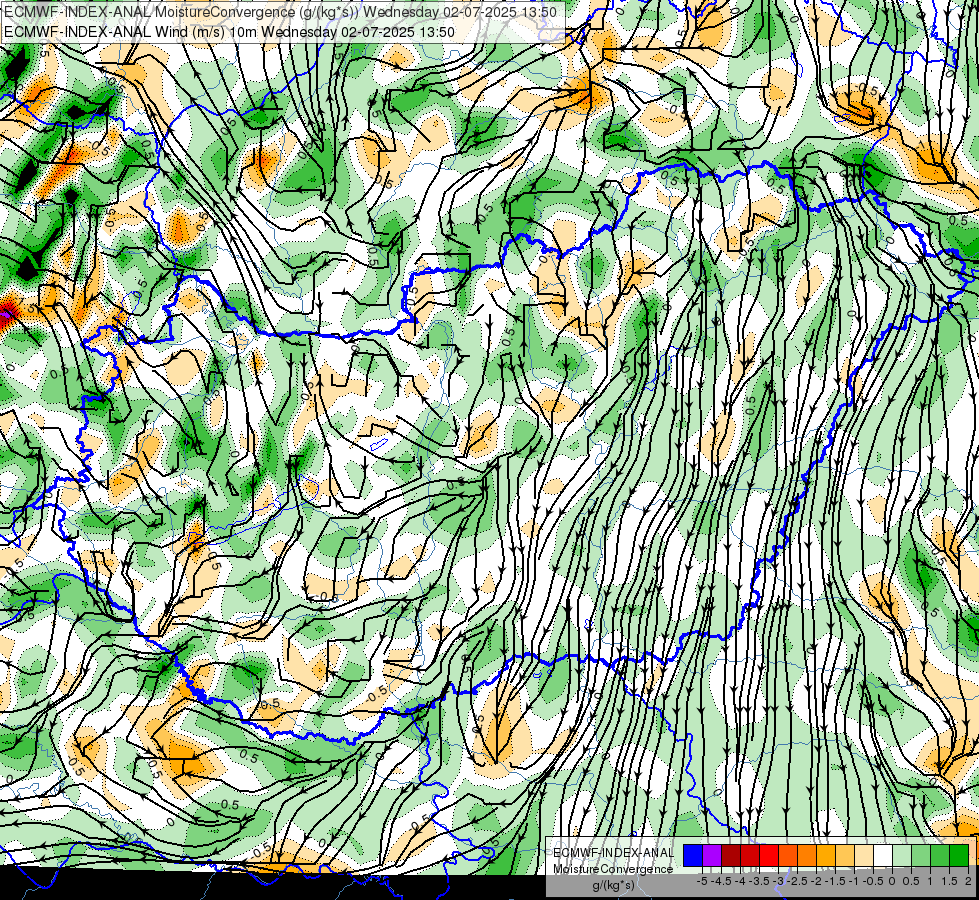
Task: Click the -3.5 legend tick label
Action: pos(759,881)
